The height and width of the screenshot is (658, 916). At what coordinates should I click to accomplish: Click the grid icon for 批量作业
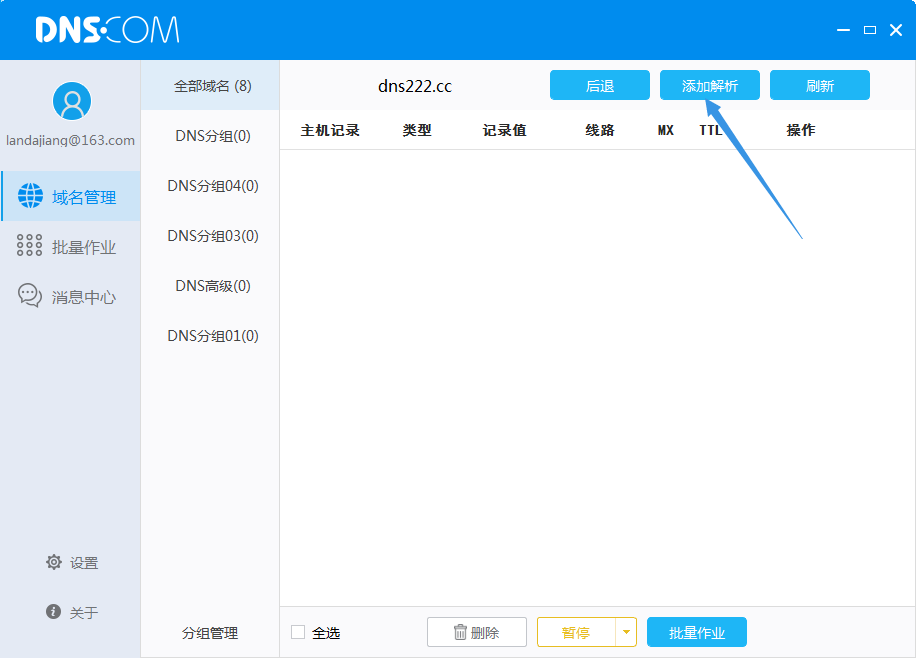[x=30, y=247]
